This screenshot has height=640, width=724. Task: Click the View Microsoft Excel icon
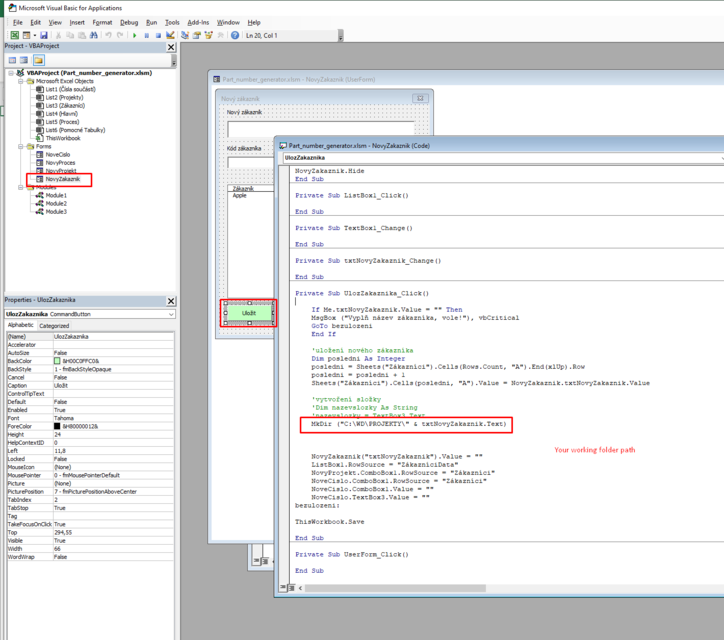tap(14, 35)
